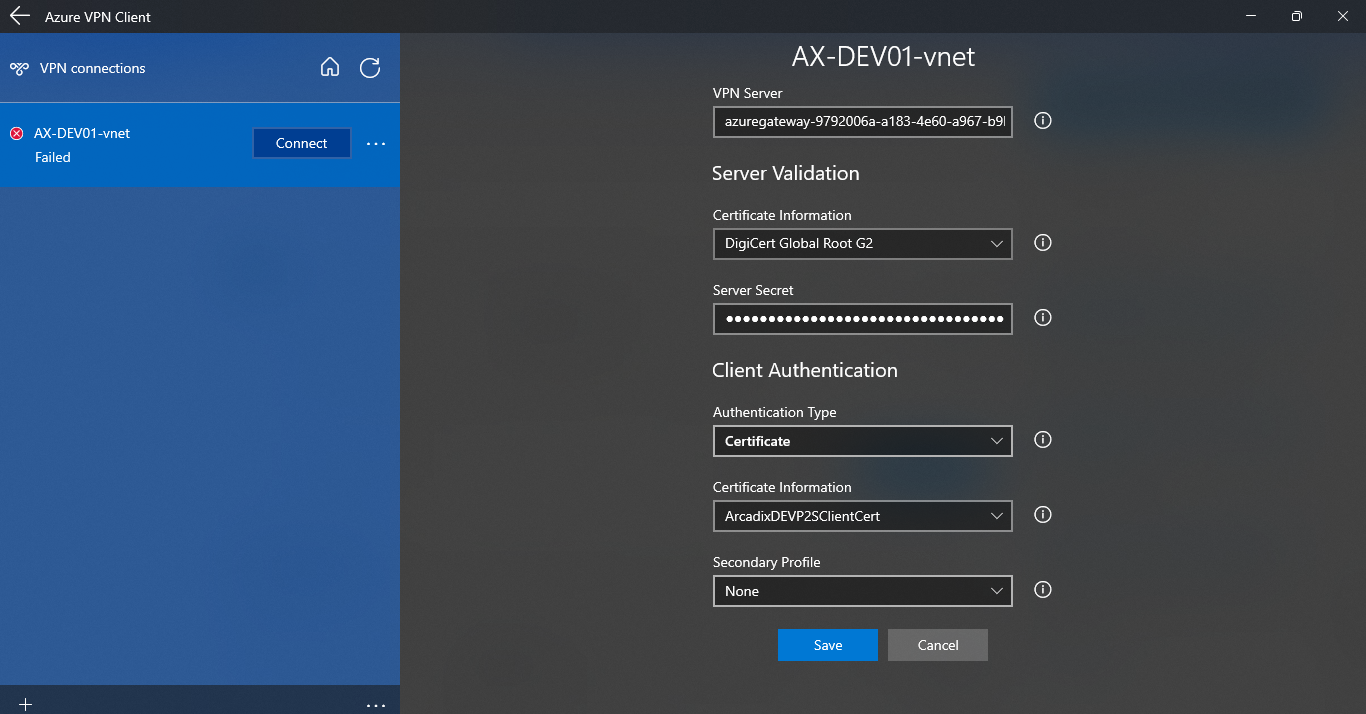Click the VPN Server label

[x=748, y=93]
